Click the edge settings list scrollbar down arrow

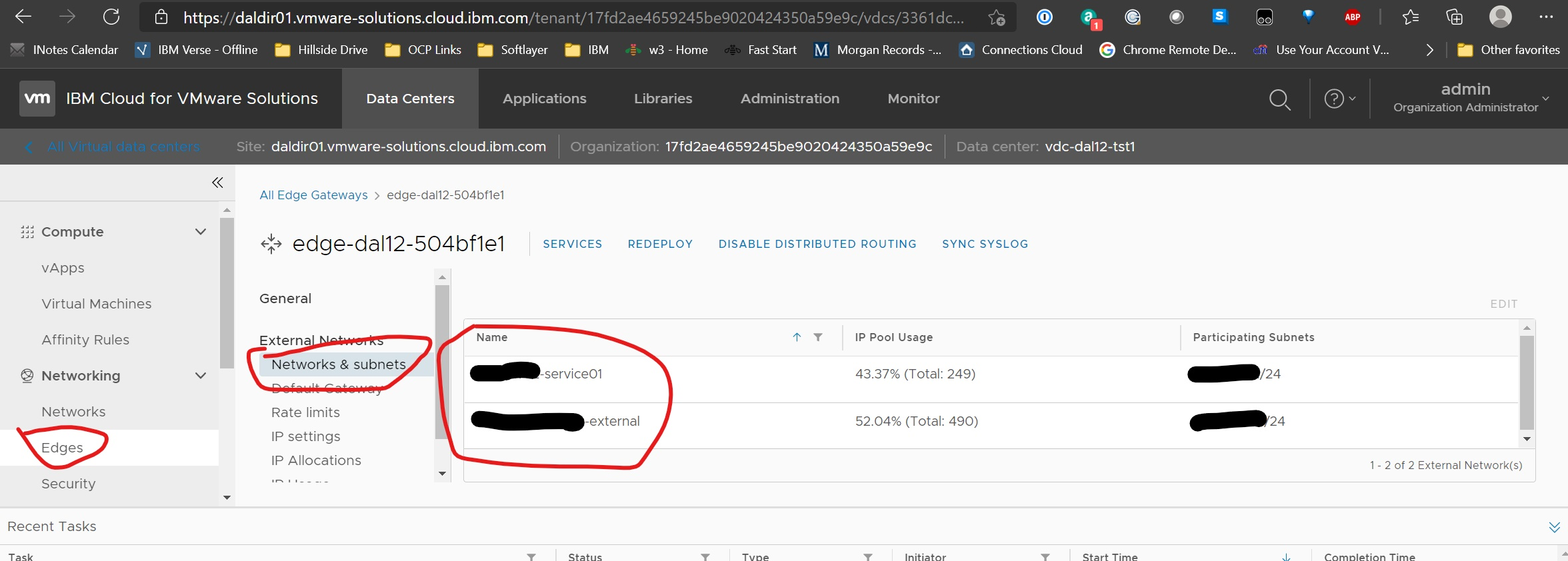point(442,474)
